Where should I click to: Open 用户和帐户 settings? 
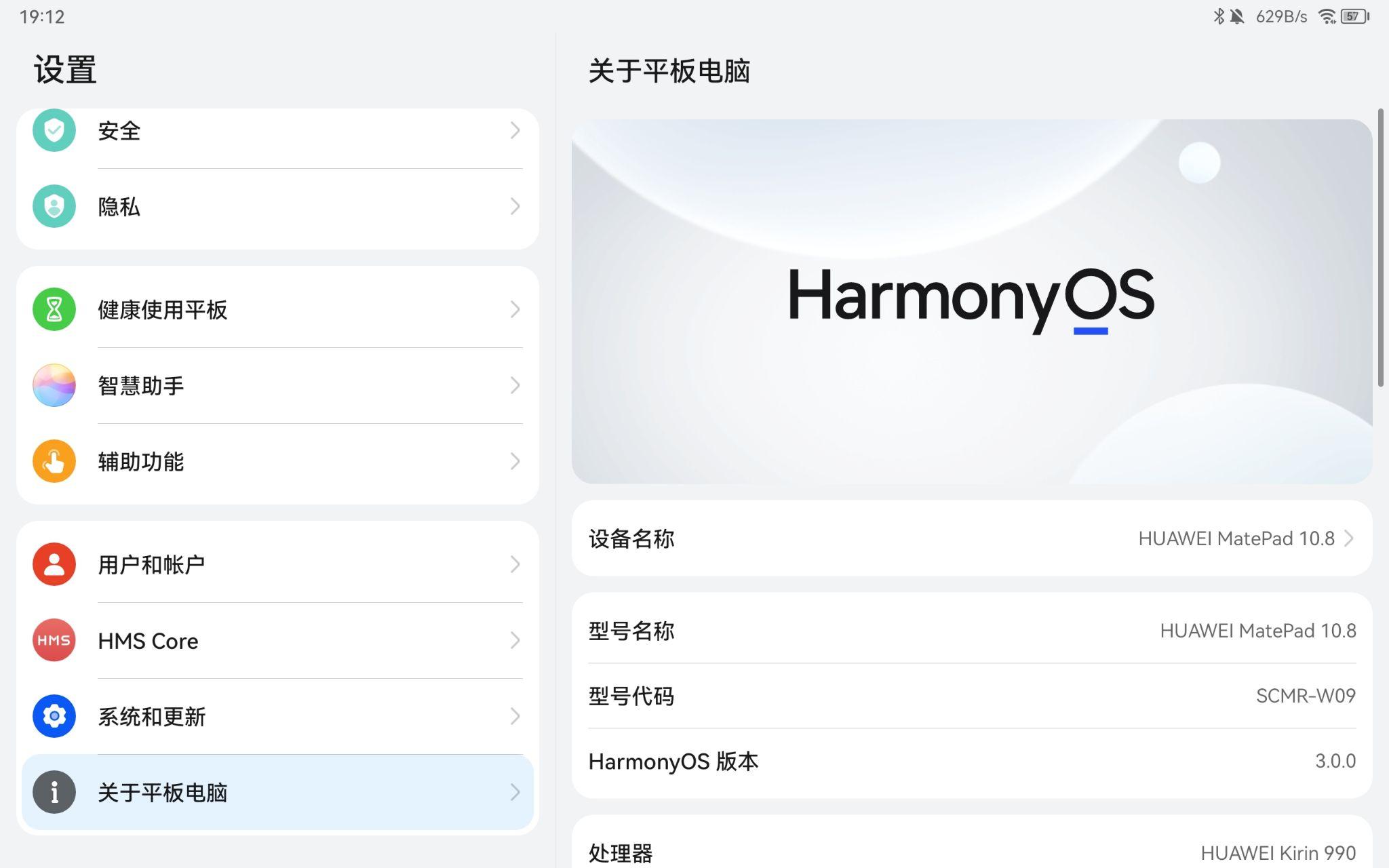pos(277,564)
